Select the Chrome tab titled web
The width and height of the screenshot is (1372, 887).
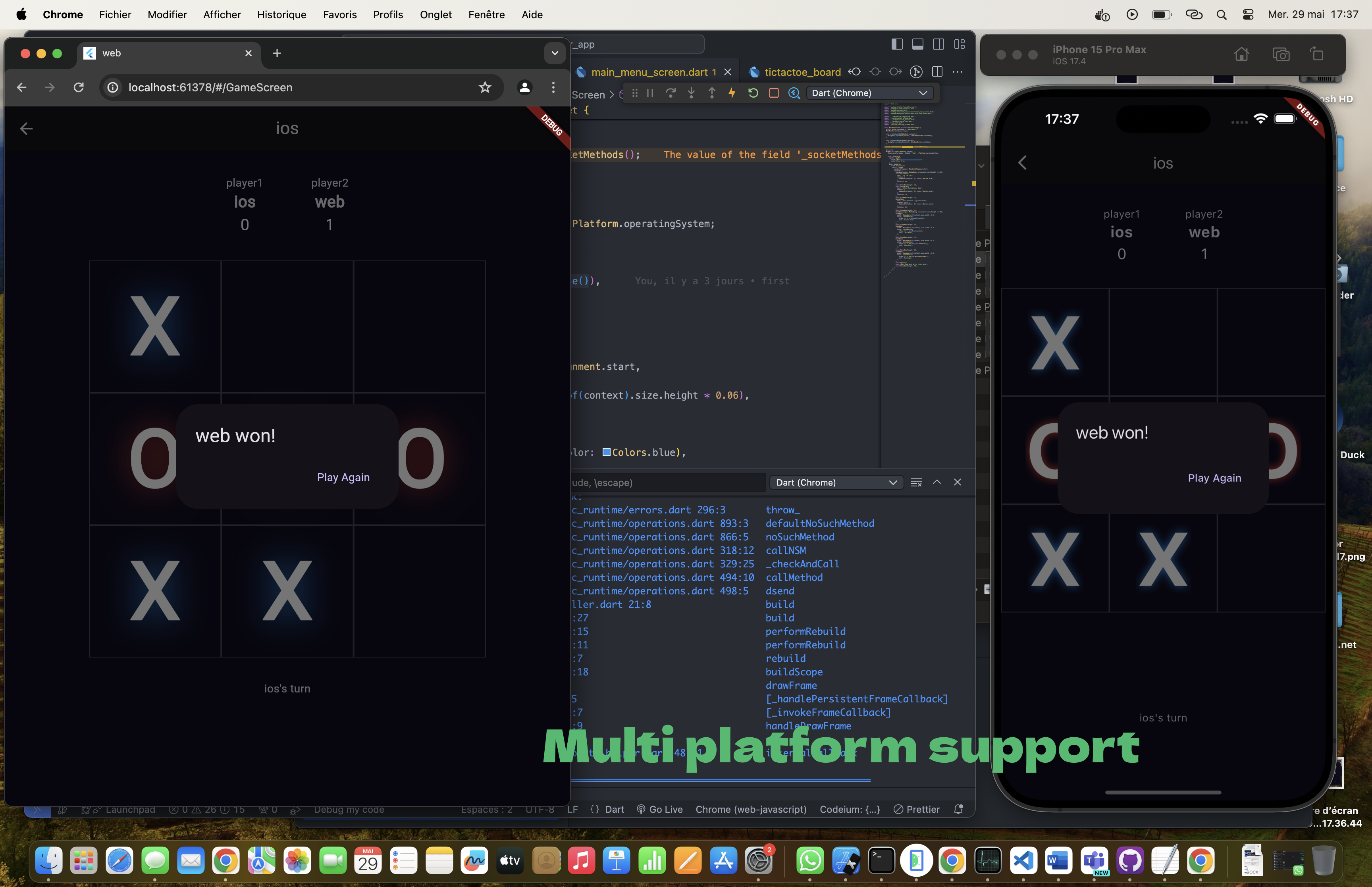(169, 53)
